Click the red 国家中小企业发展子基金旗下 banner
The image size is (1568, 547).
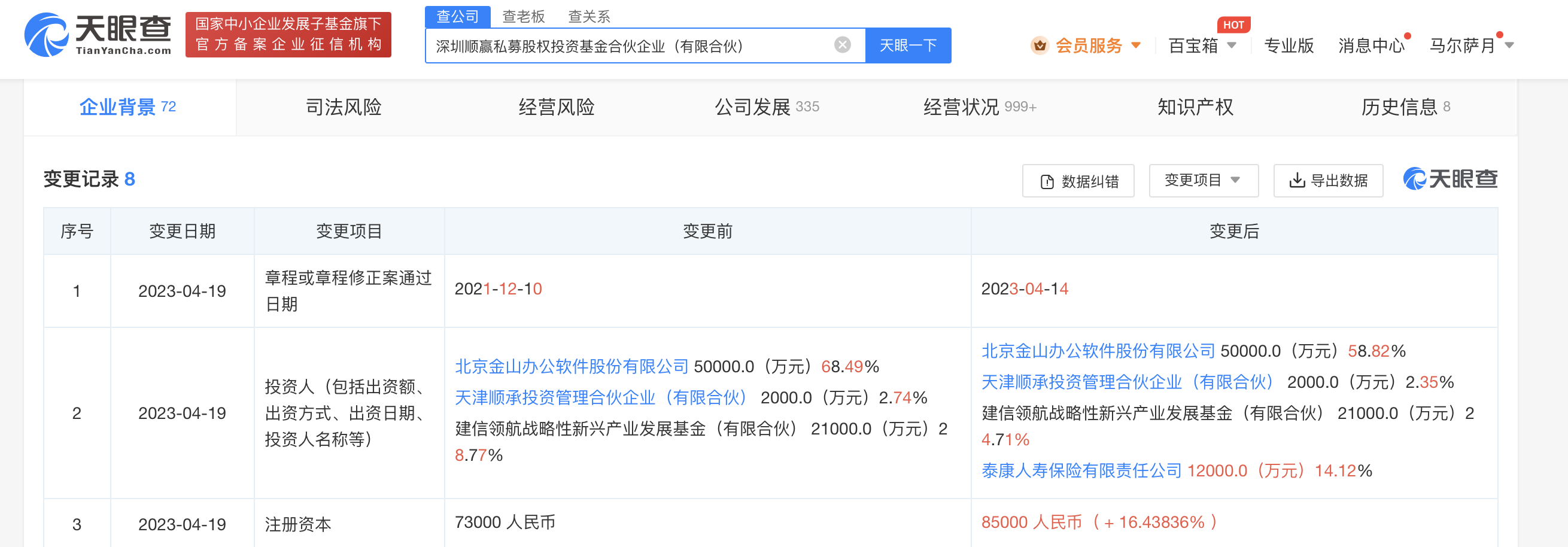click(x=288, y=34)
